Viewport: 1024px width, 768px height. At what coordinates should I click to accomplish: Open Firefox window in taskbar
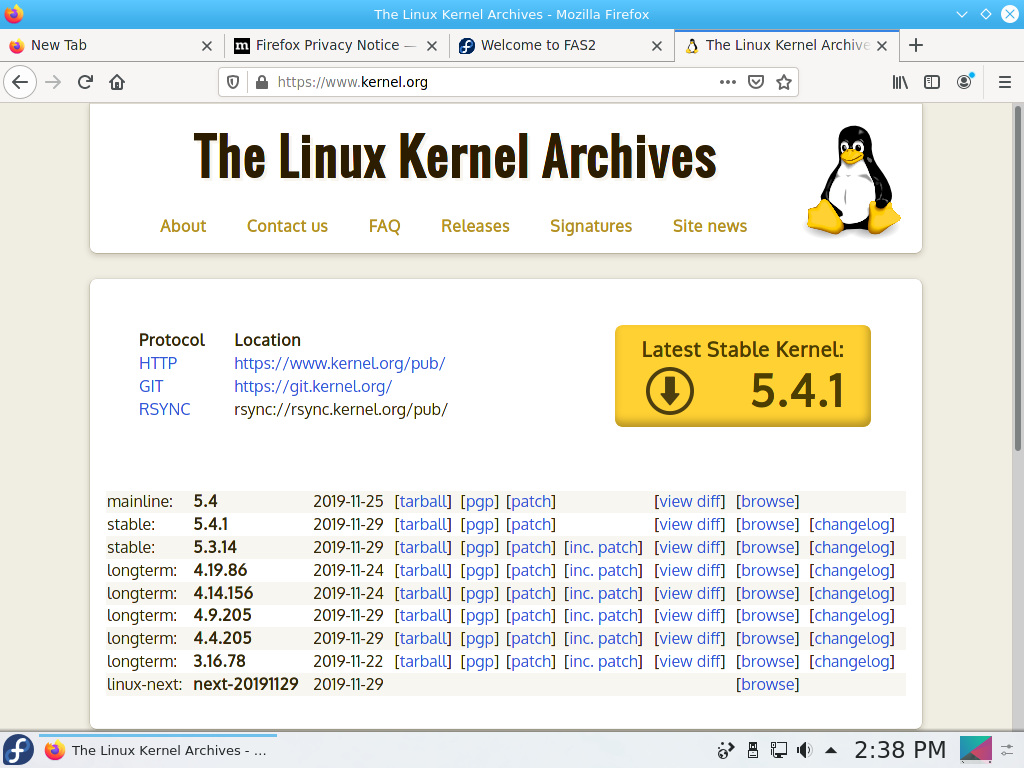click(157, 750)
